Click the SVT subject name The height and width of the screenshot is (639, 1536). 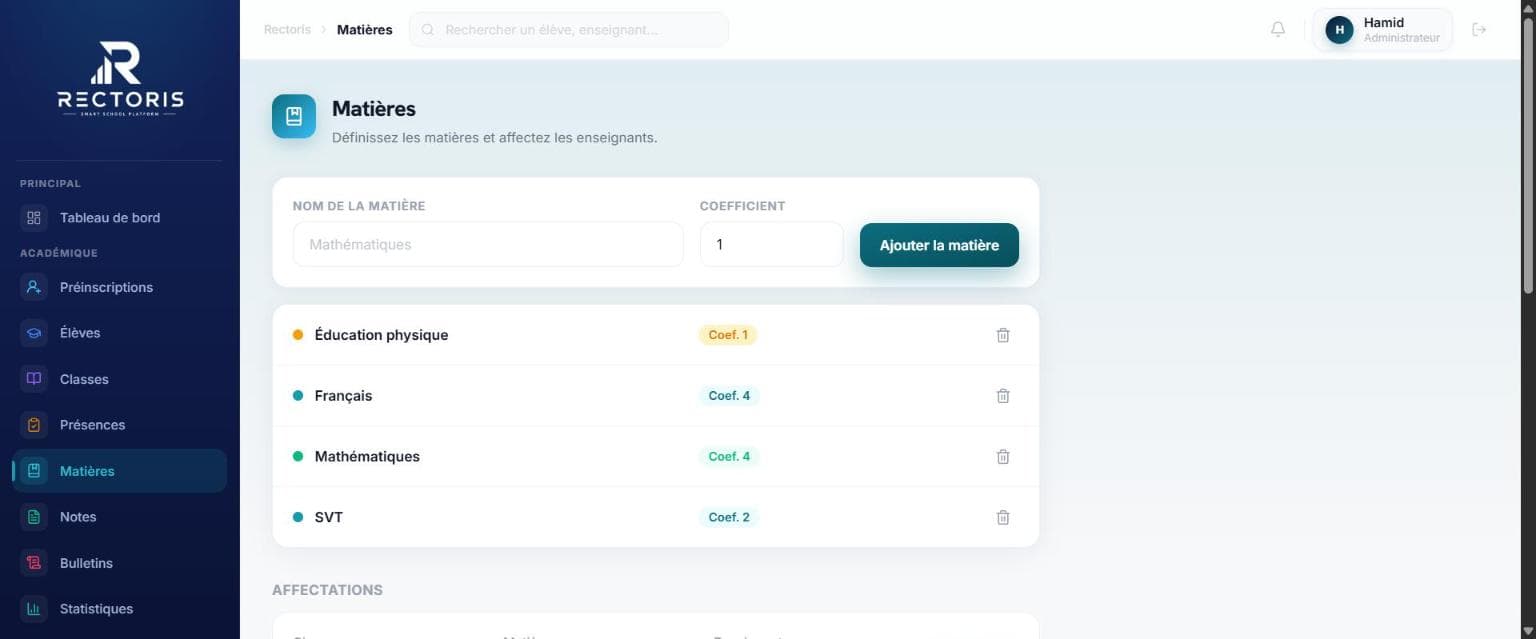coord(329,517)
